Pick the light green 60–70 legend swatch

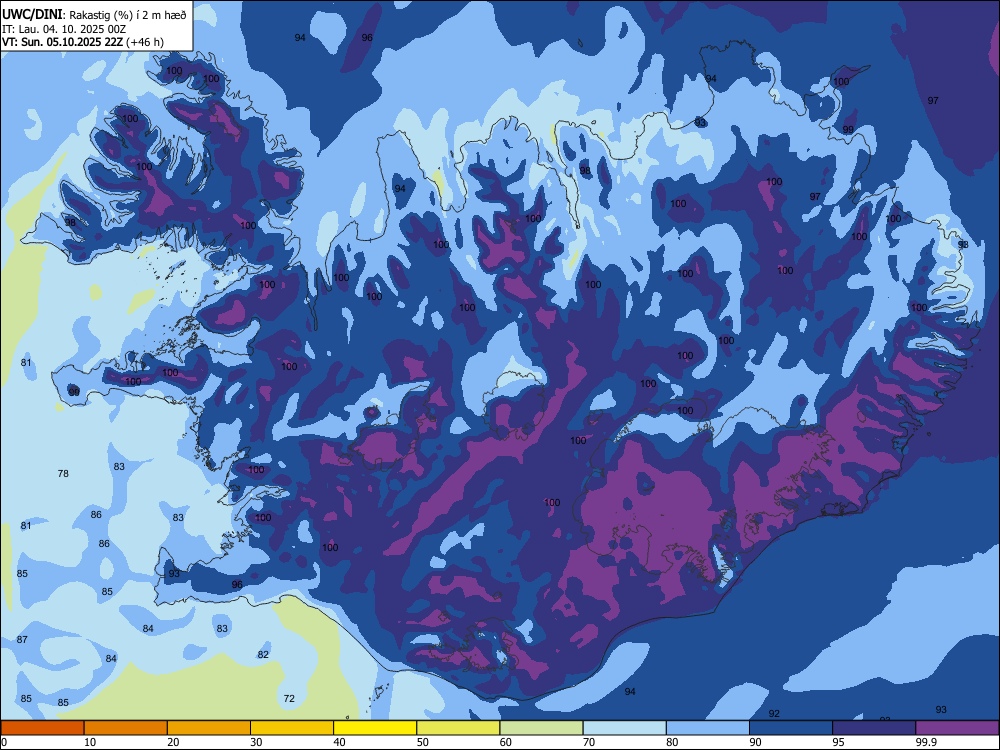[x=541, y=728]
